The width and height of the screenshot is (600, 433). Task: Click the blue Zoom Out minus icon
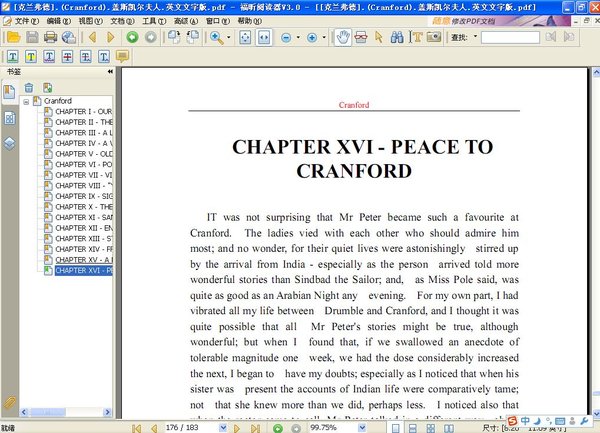click(286, 37)
